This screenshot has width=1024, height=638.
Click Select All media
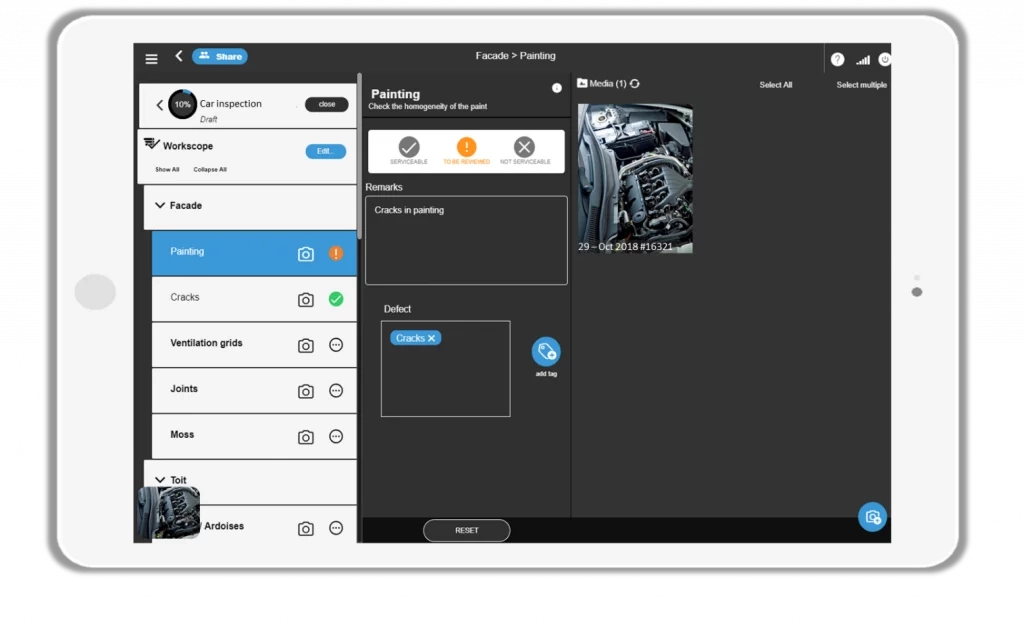point(775,85)
